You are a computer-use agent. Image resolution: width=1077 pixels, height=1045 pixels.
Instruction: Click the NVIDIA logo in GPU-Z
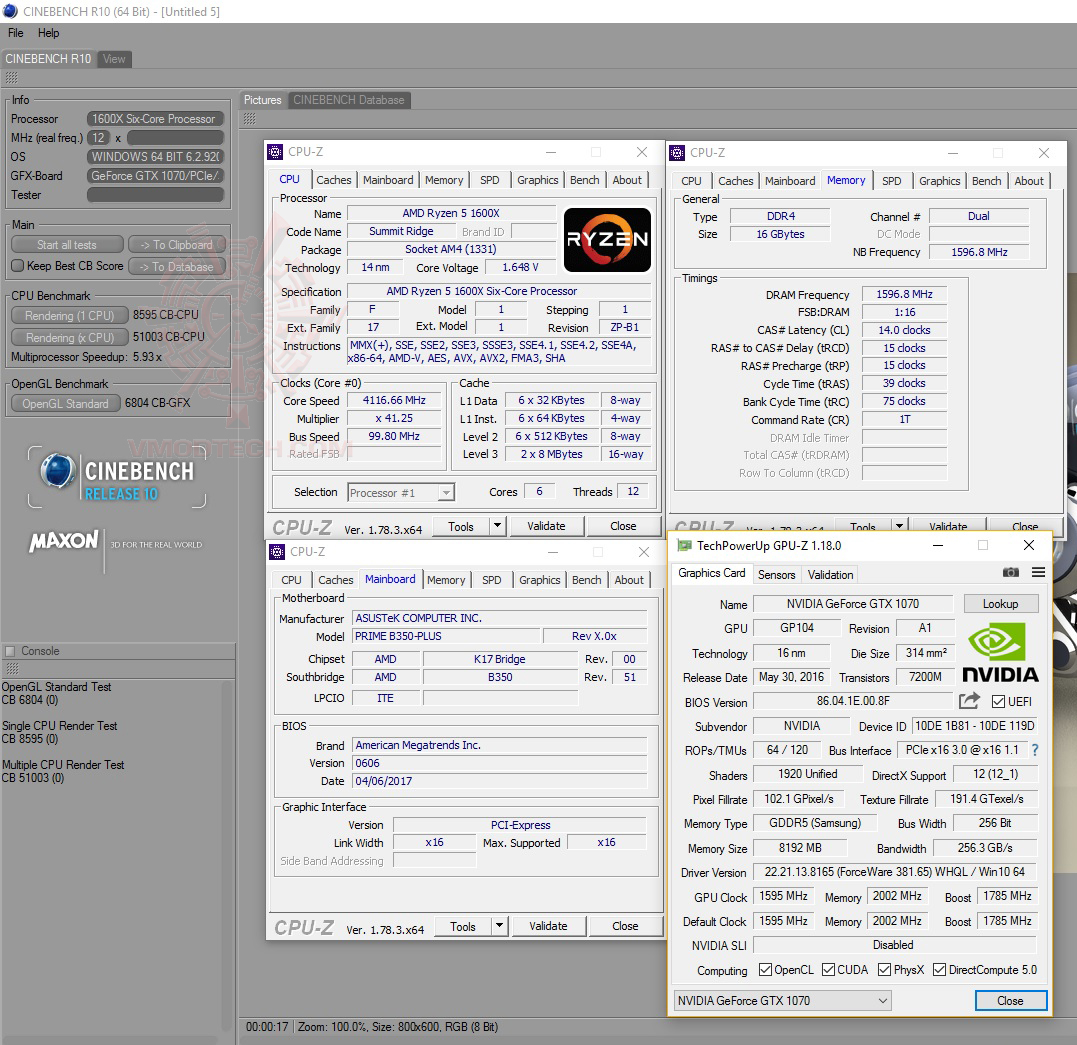(999, 650)
